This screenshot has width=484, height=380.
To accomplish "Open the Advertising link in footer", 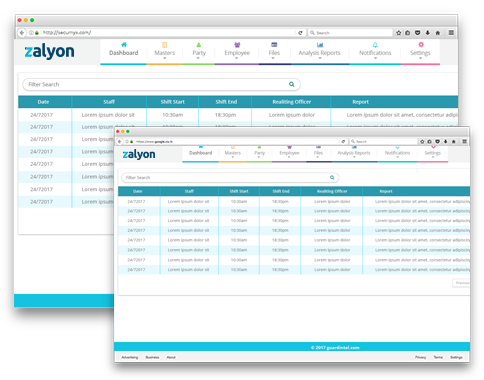I will click(130, 357).
